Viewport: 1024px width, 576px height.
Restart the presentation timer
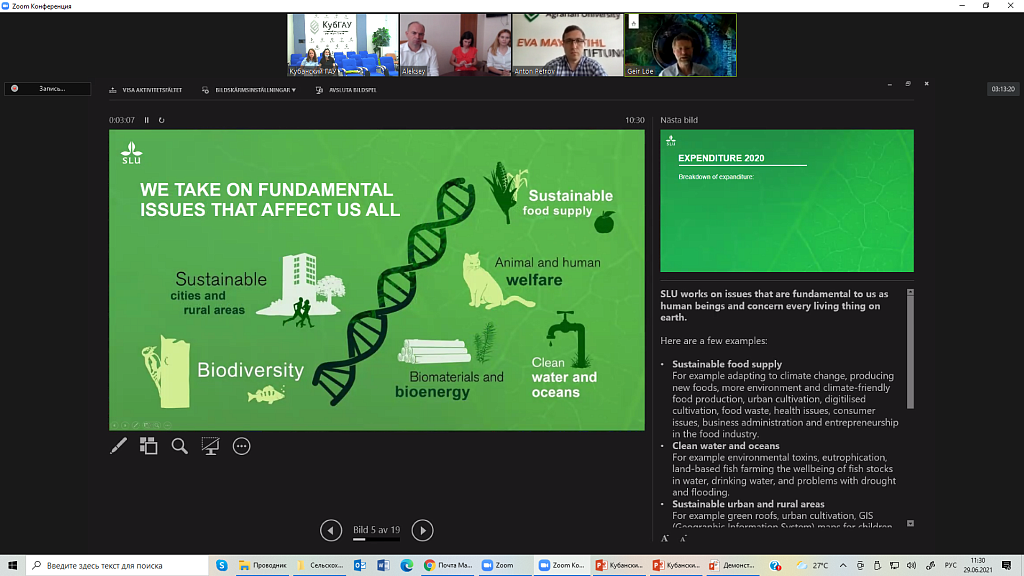coord(162,120)
